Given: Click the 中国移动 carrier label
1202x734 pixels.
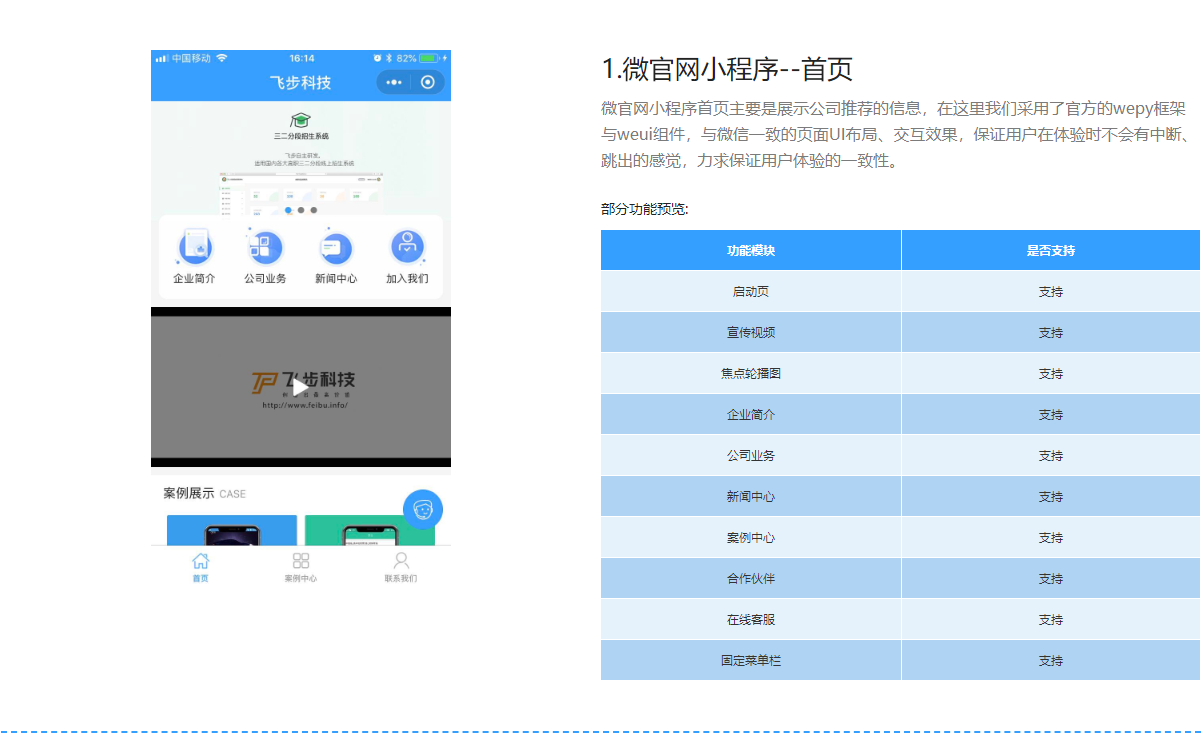Looking at the screenshot, I should [x=191, y=58].
